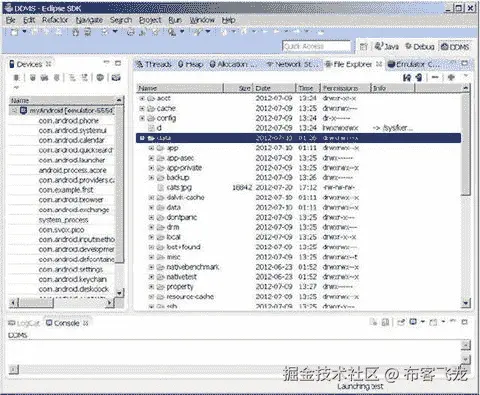Viewport: 480px width, 395px height.
Task: Expand the dalvik-cache folder
Action: coord(151,197)
